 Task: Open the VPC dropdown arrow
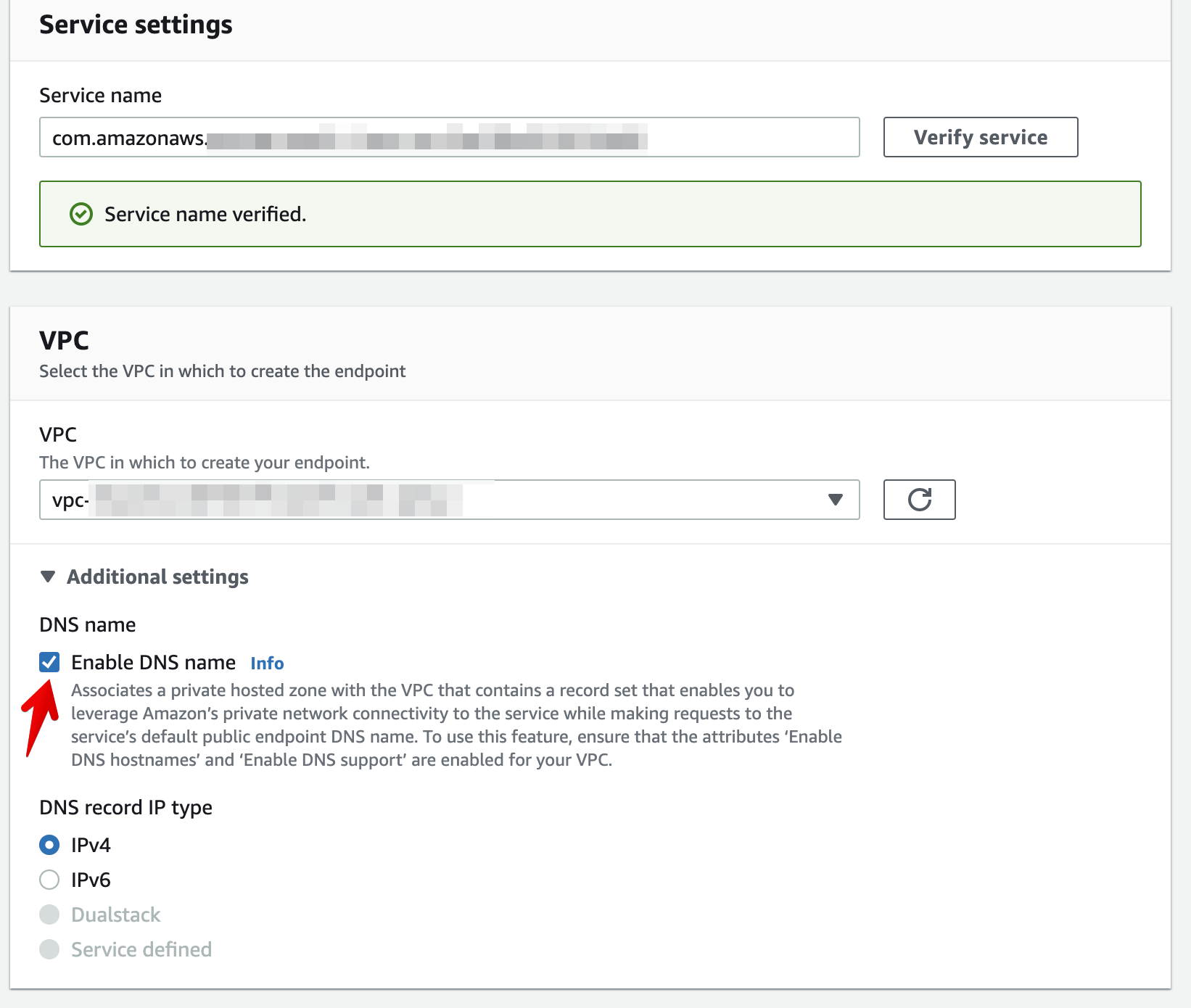pyautogui.click(x=836, y=500)
